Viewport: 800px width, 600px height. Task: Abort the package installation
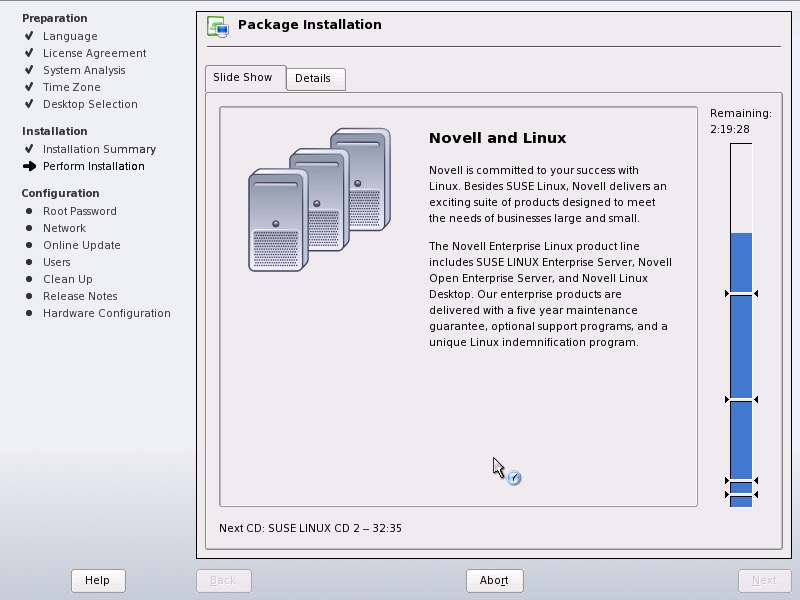(x=494, y=581)
